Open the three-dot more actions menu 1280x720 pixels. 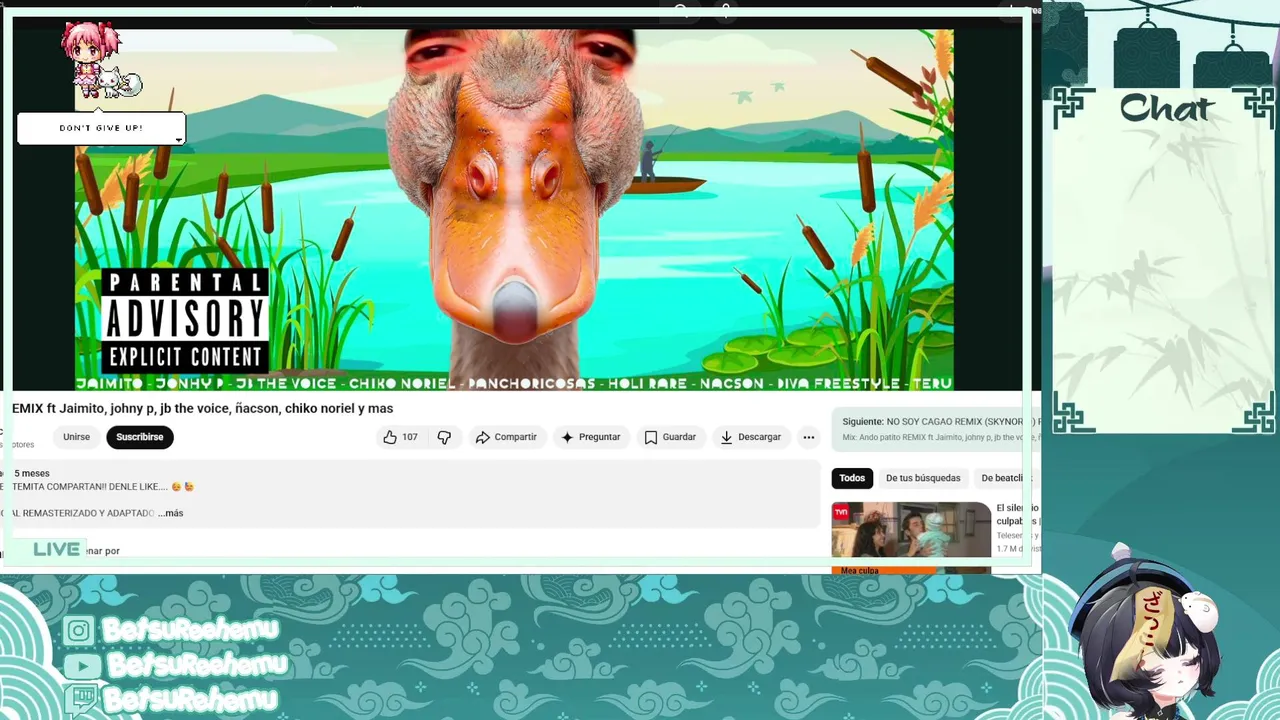click(x=808, y=437)
